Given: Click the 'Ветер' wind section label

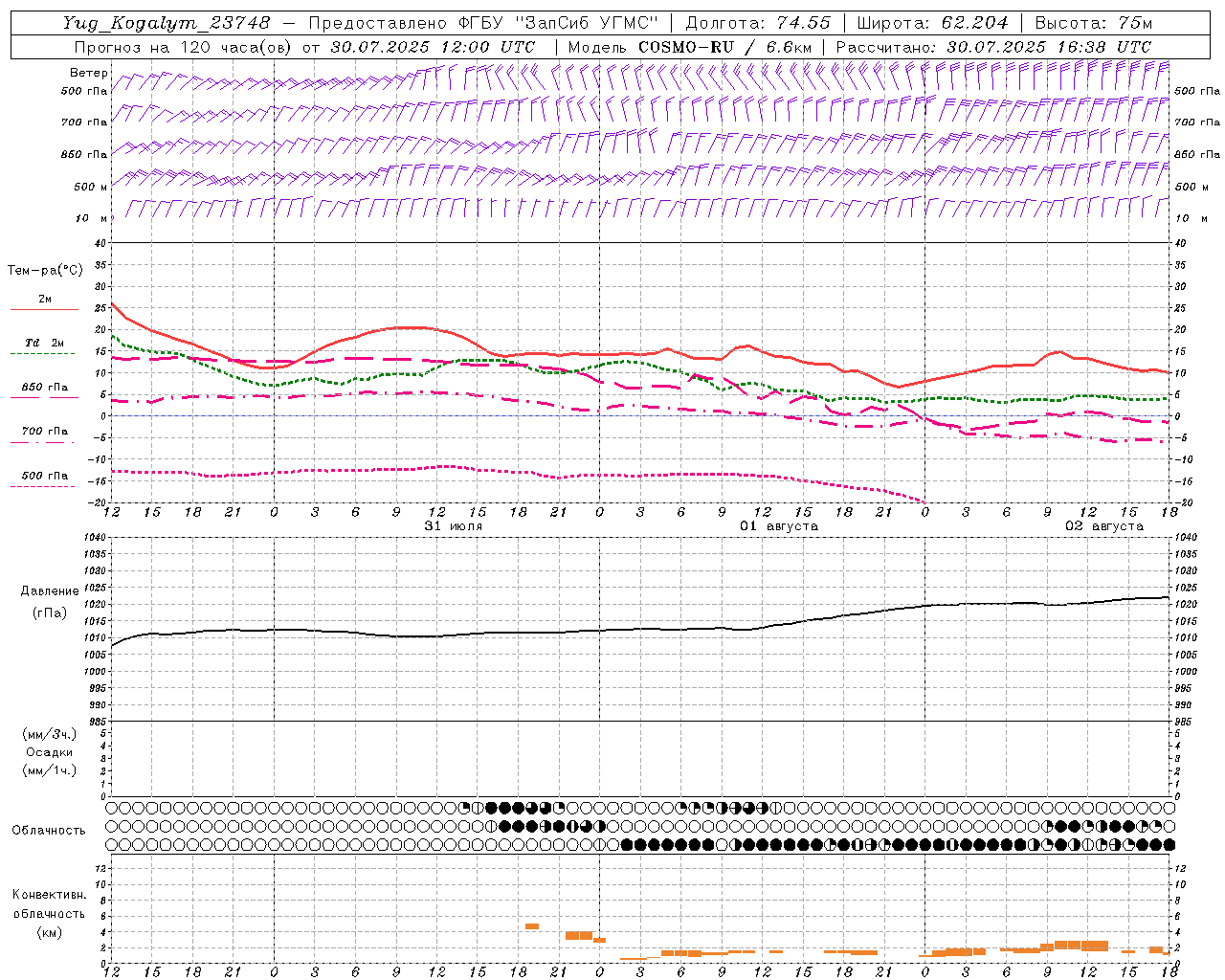Looking at the screenshot, I should point(89,73).
